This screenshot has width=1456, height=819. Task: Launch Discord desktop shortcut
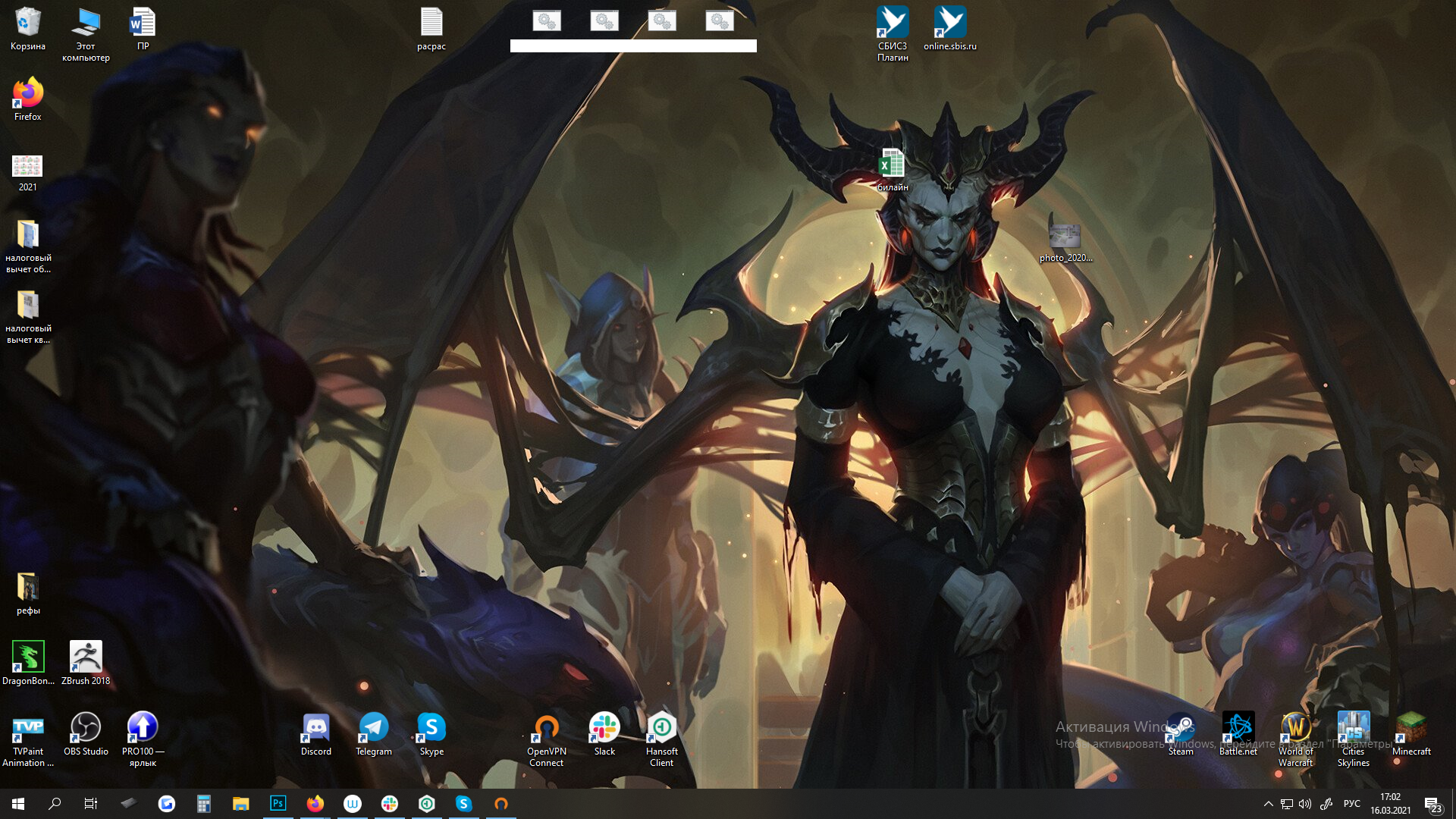click(316, 734)
